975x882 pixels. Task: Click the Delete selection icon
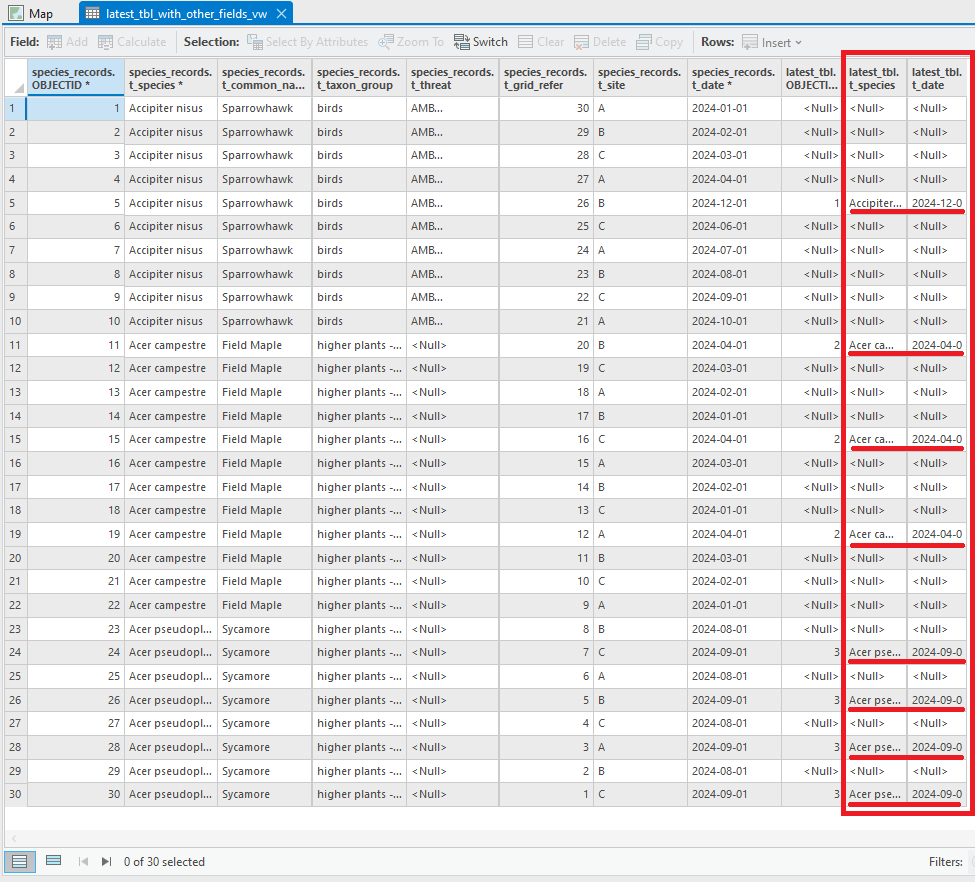pos(581,42)
